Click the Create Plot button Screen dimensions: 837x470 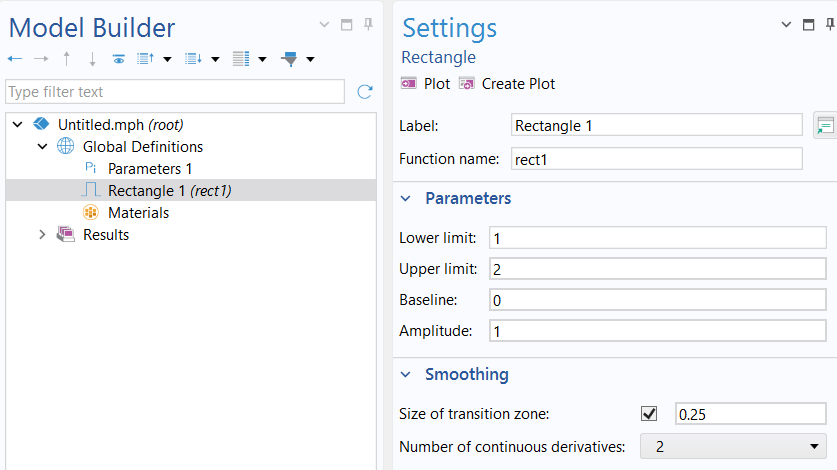pyautogui.click(x=507, y=84)
